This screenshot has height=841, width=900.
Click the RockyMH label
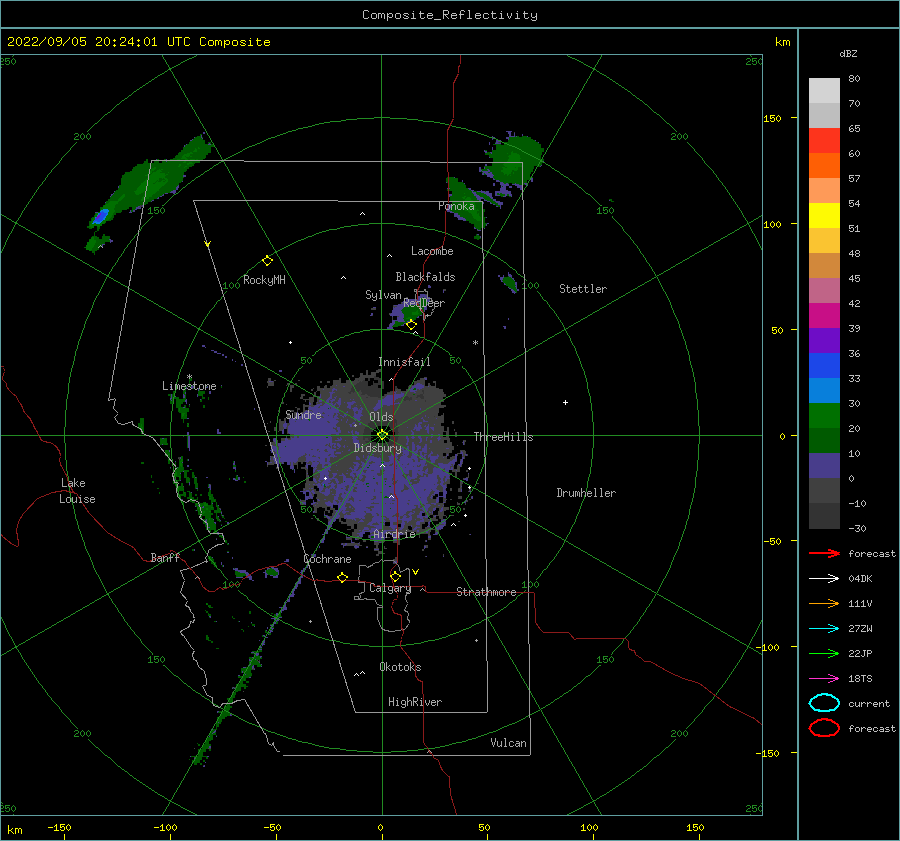coord(264,280)
